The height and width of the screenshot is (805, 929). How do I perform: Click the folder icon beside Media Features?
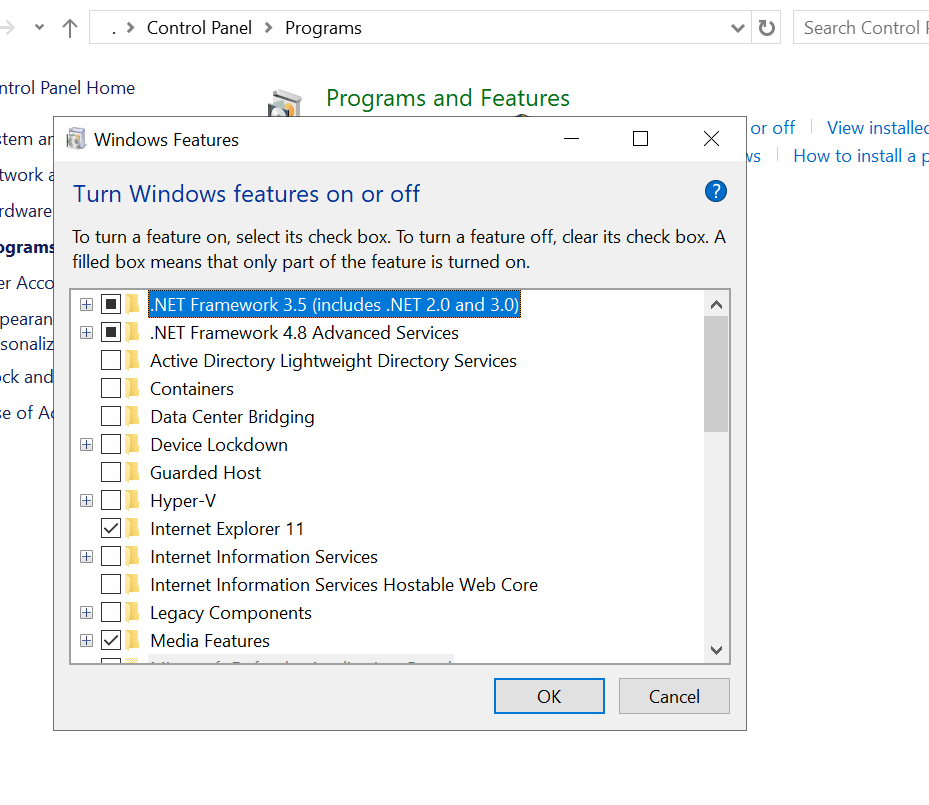(x=133, y=640)
